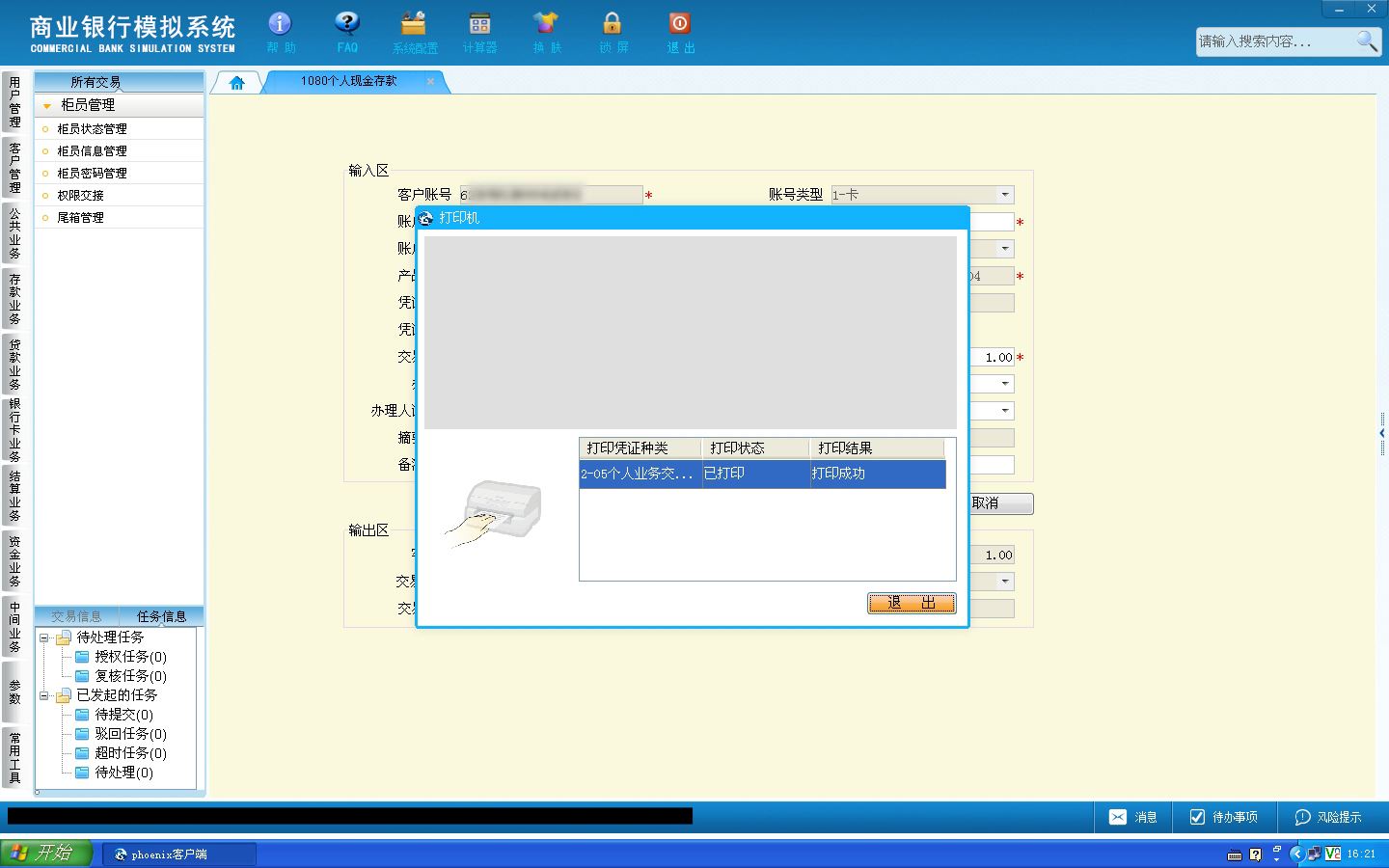
Task: Open 资金业务 side tab
Action: 14,561
